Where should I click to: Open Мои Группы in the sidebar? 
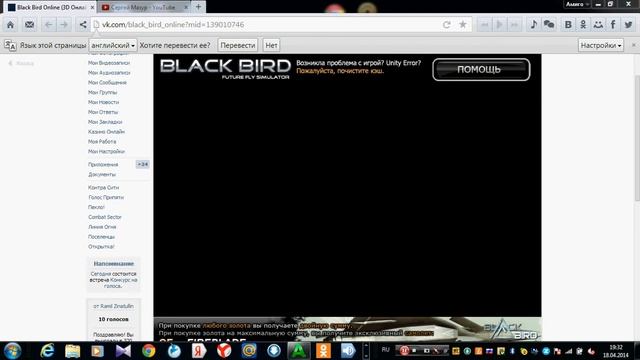tap(102, 92)
